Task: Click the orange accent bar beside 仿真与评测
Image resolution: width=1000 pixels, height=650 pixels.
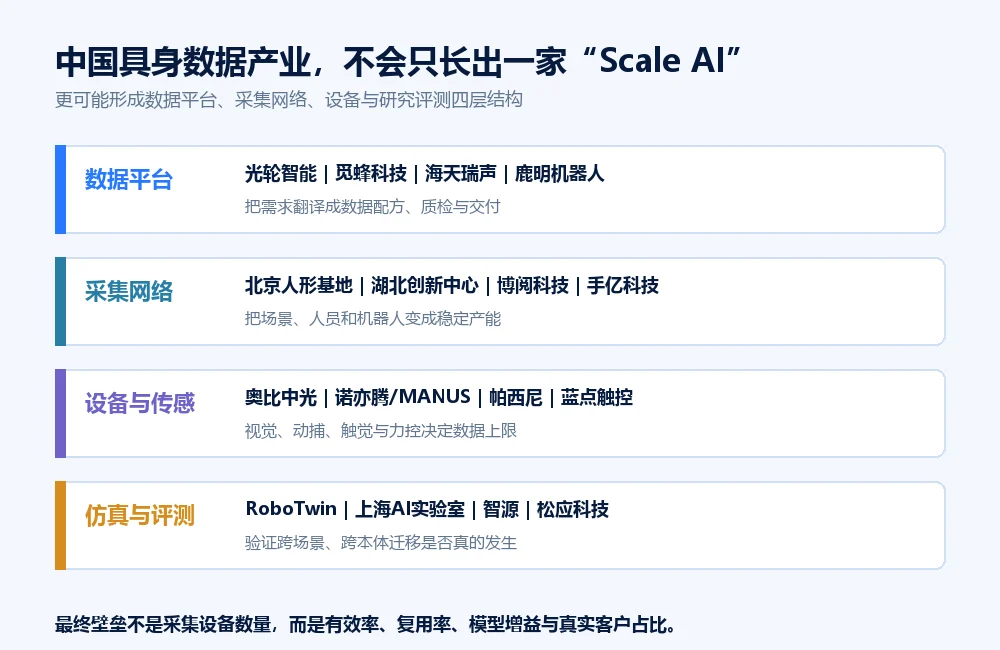Action: pyautogui.click(x=61, y=526)
